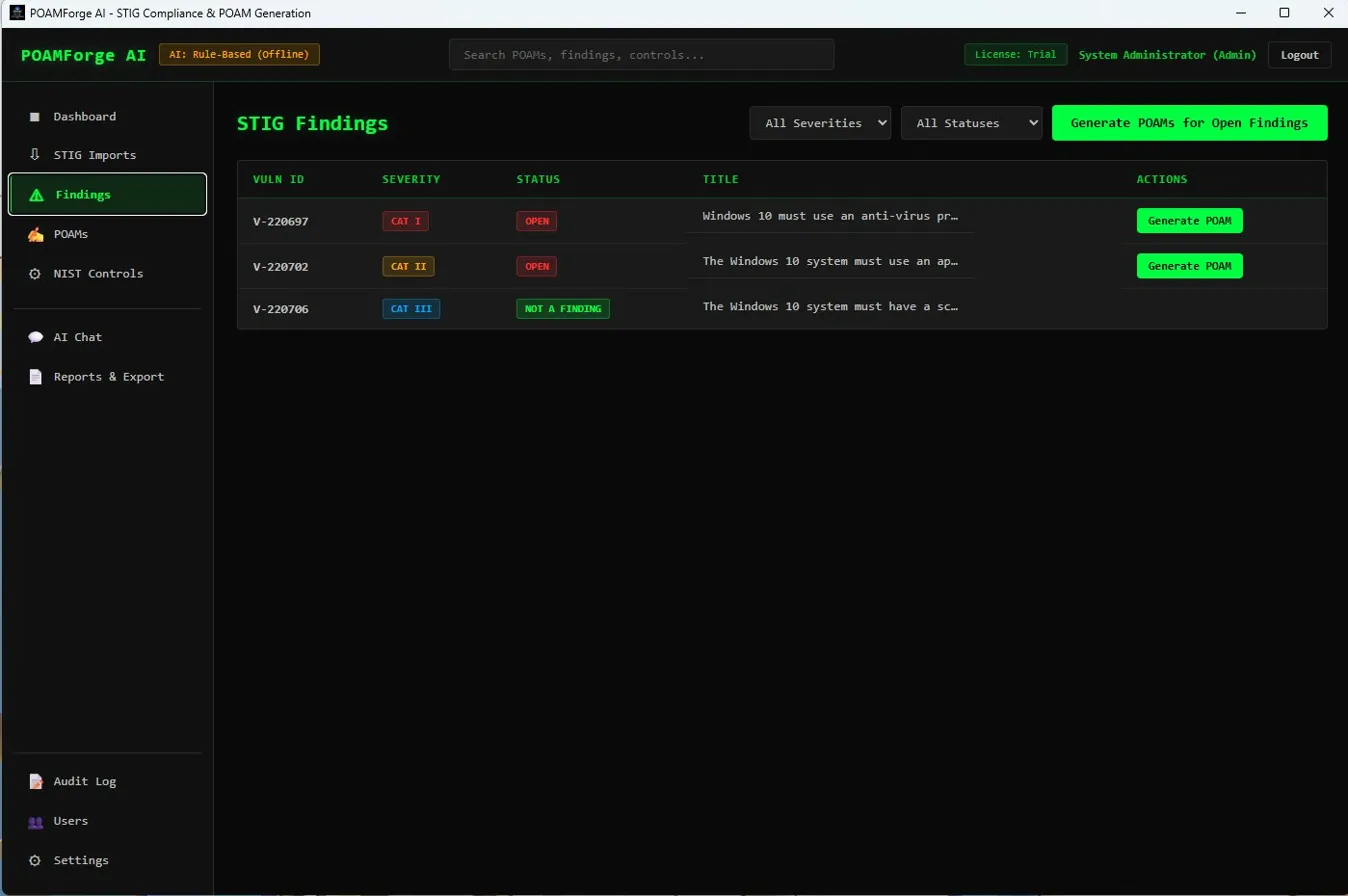This screenshot has height=896, width=1348.
Task: Open POAMs via the flame icon
Action: 33,234
